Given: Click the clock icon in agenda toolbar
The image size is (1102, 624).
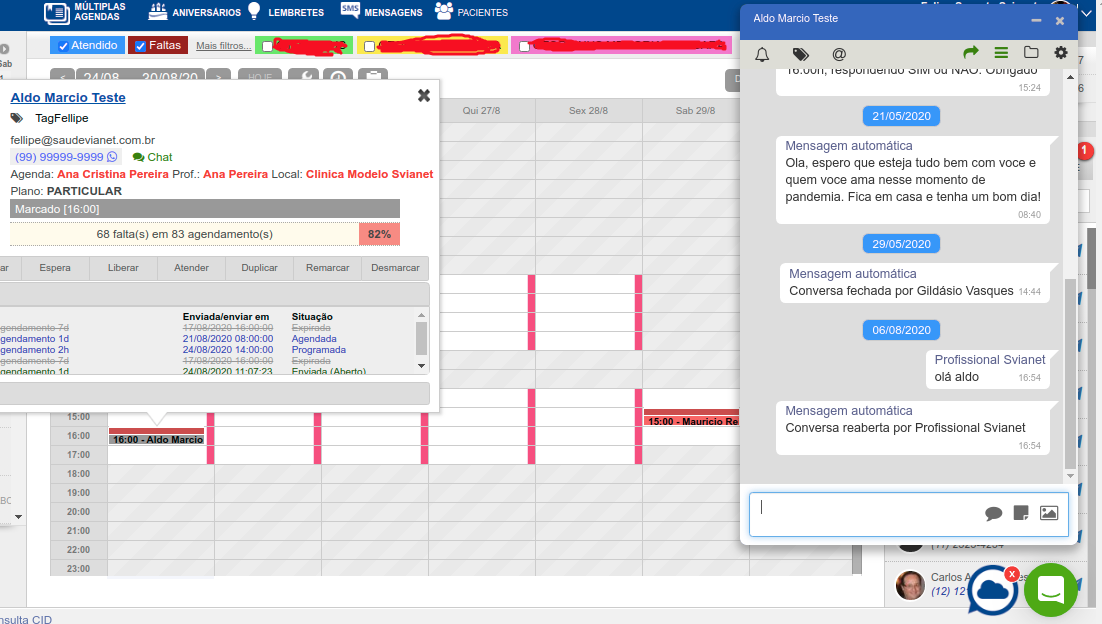Looking at the screenshot, I should coord(338,75).
